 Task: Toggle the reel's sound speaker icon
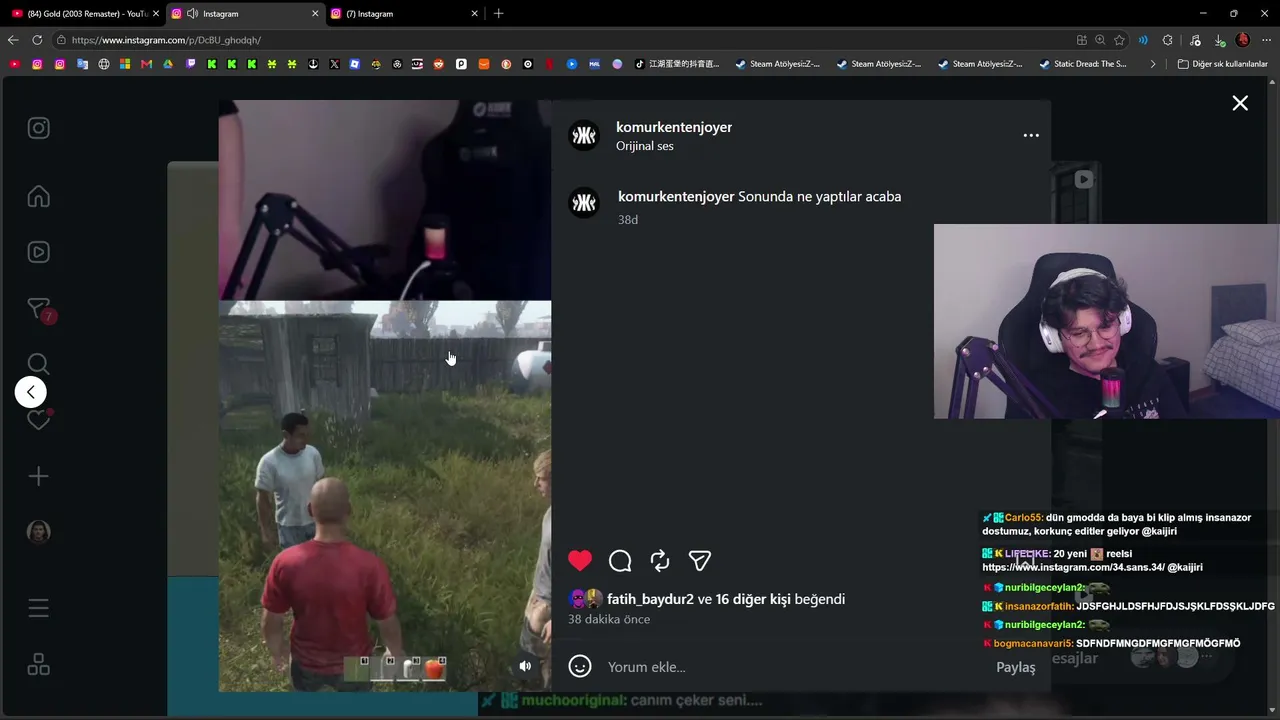click(x=525, y=666)
